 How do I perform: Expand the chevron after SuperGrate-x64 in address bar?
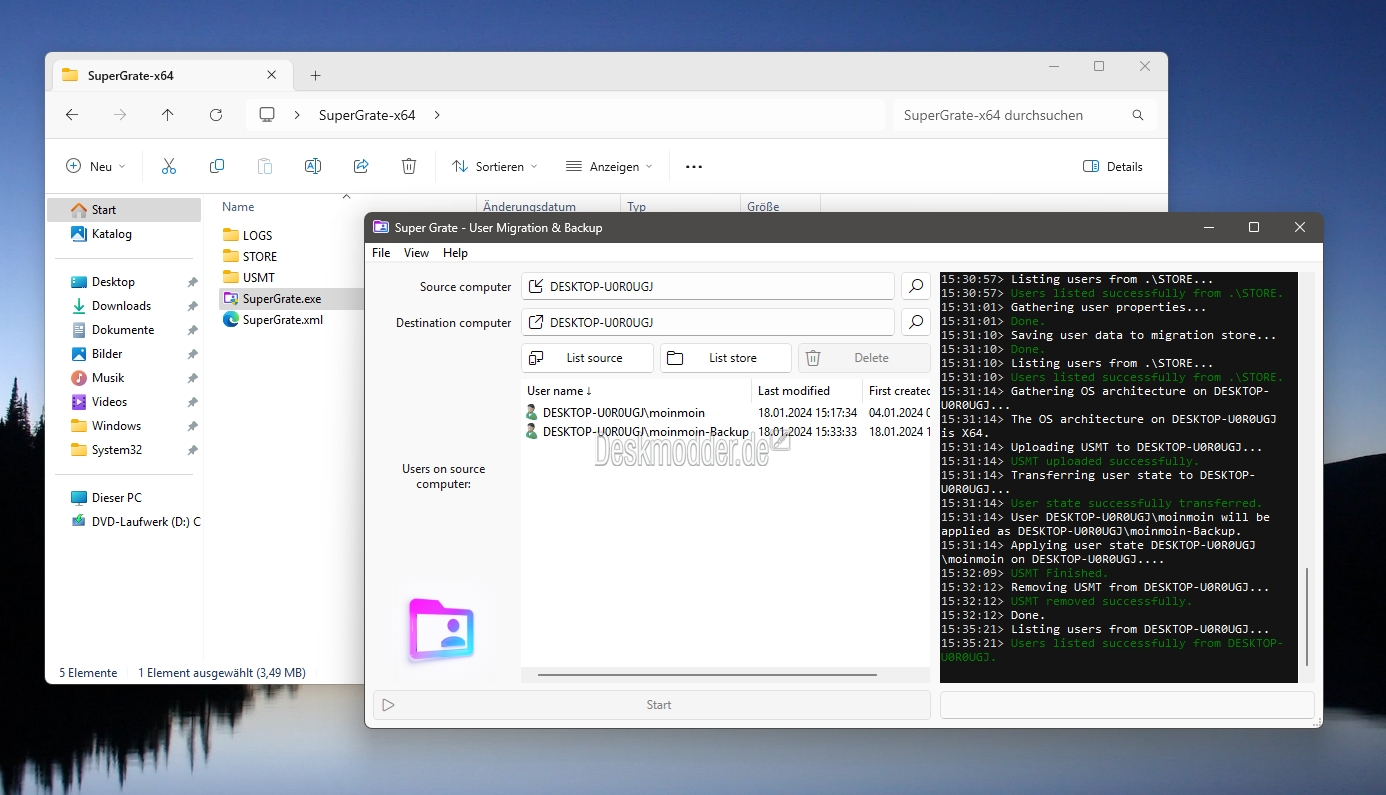[437, 115]
